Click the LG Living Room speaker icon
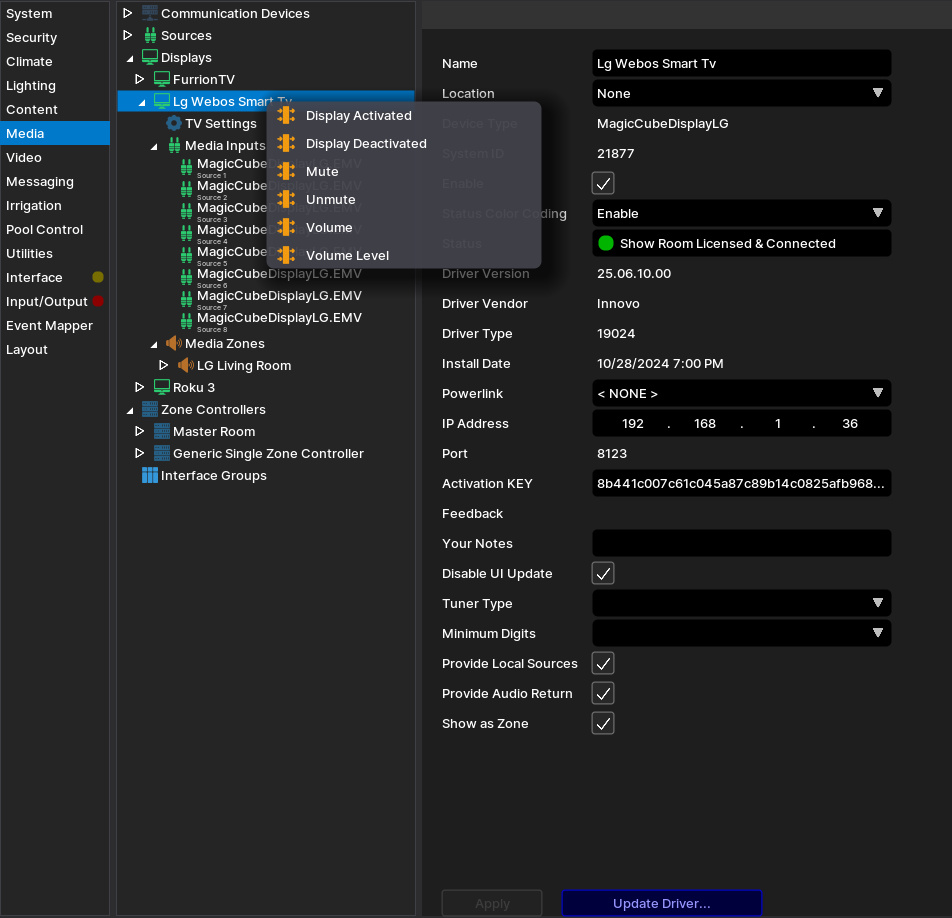 pos(186,365)
